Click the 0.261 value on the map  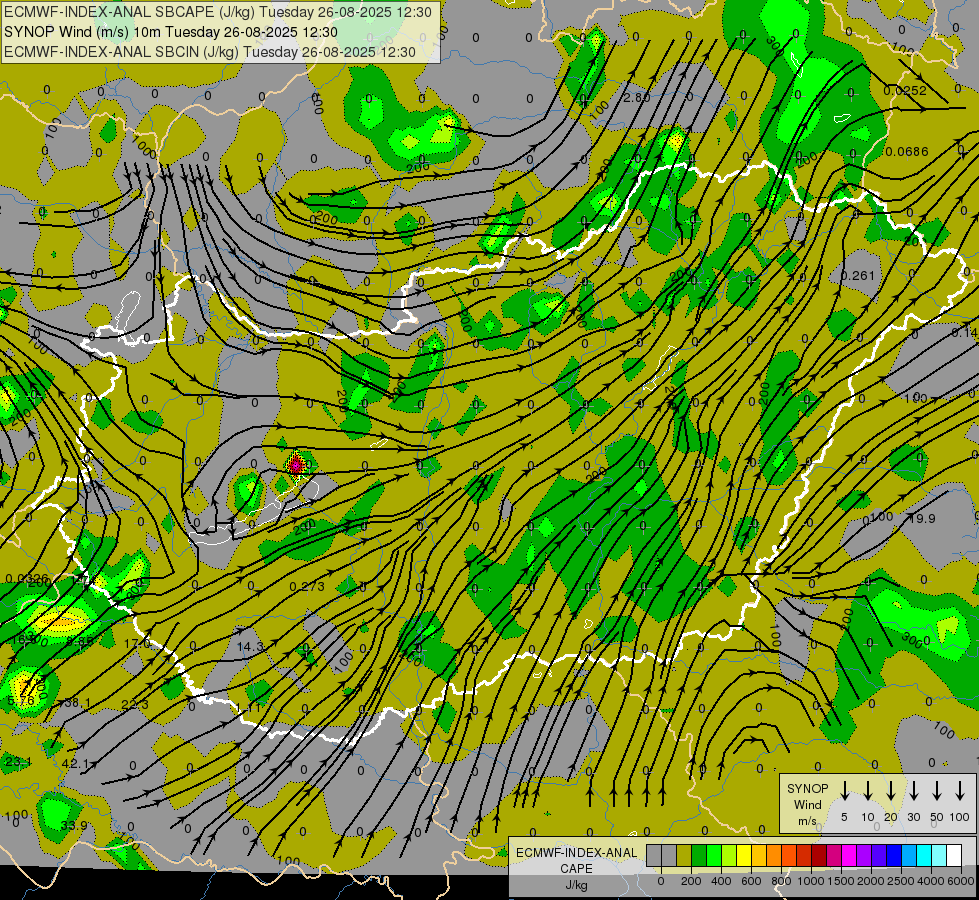click(858, 275)
